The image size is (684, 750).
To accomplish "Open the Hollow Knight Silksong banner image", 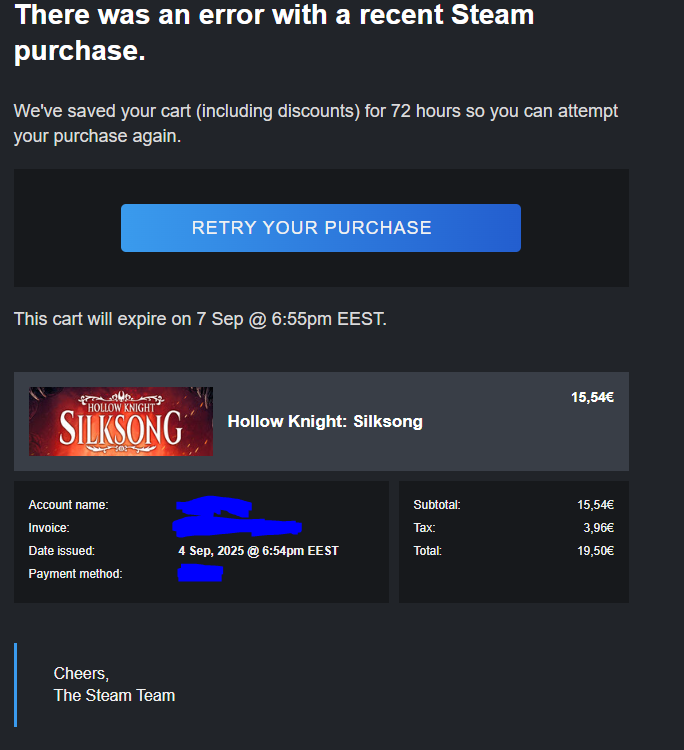I will [121, 421].
